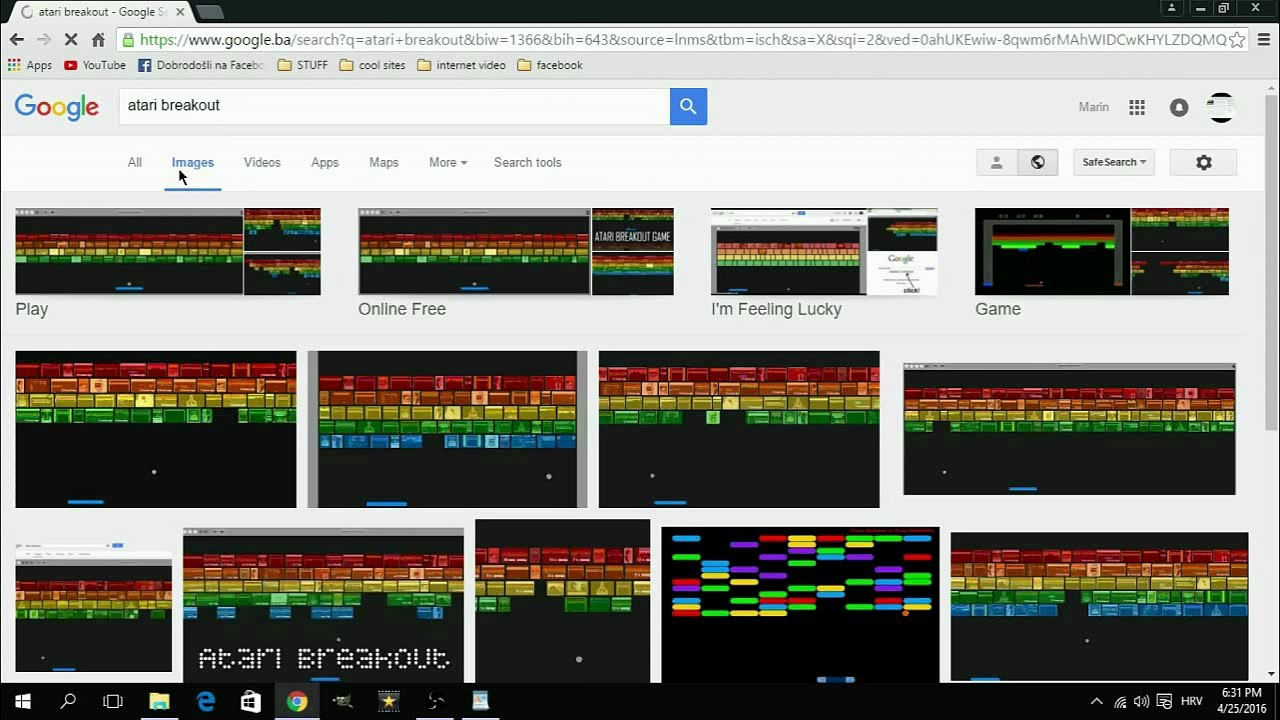The image size is (1280, 720).
Task: Open the Windows Store taskbar icon
Action: pyautogui.click(x=251, y=701)
